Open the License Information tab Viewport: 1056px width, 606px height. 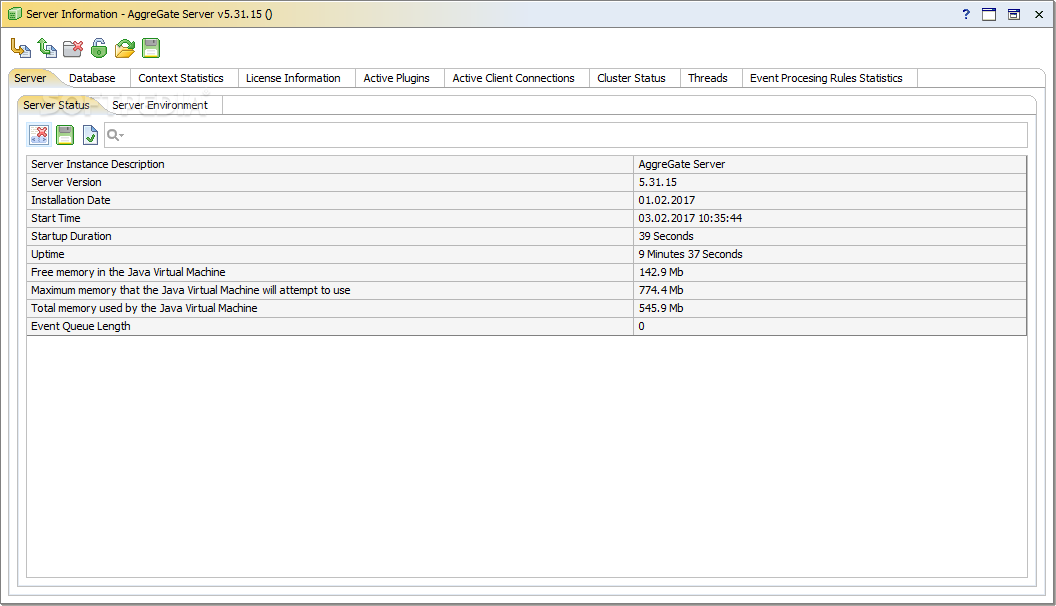[x=293, y=78]
